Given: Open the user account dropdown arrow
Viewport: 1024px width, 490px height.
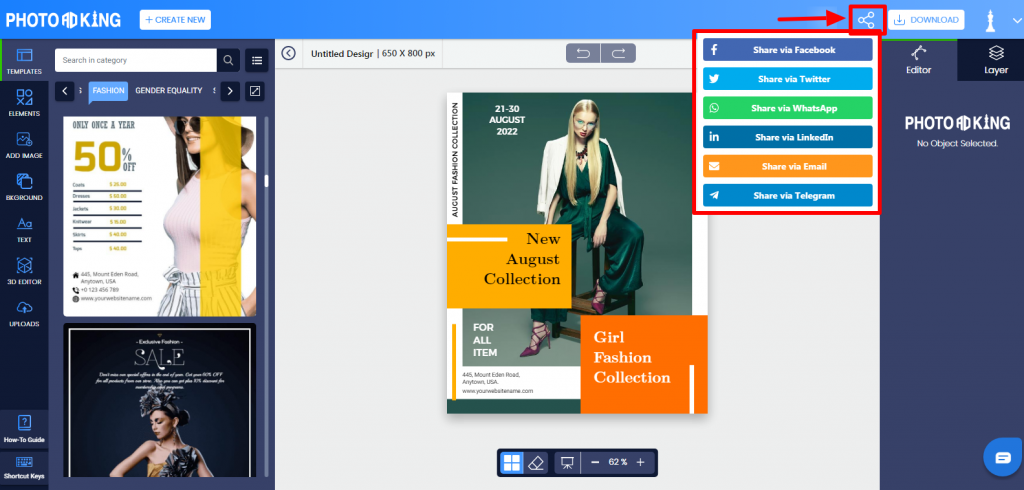Looking at the screenshot, I should pos(1016,20).
